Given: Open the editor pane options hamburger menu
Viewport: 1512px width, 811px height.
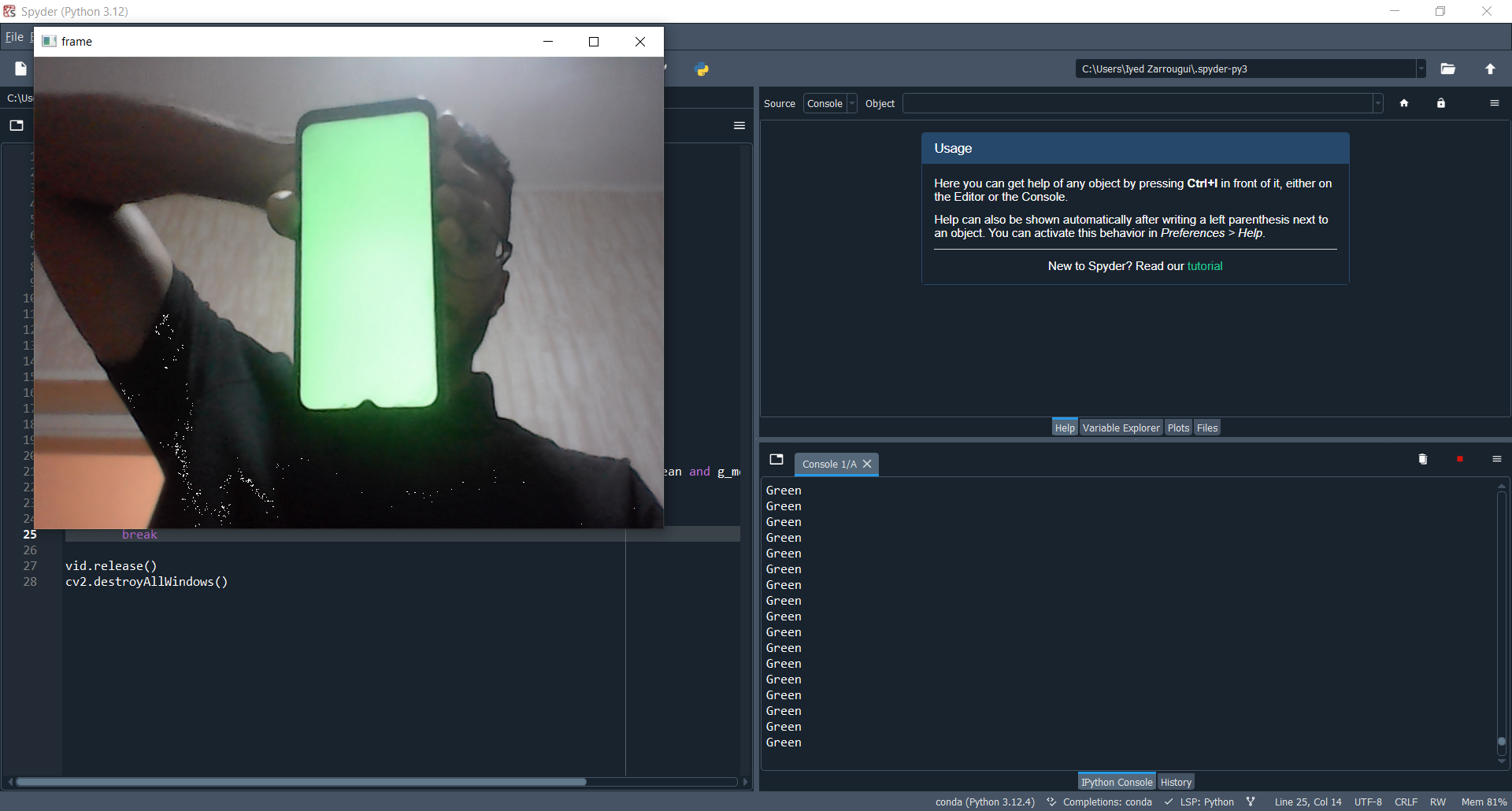Looking at the screenshot, I should click(x=739, y=125).
